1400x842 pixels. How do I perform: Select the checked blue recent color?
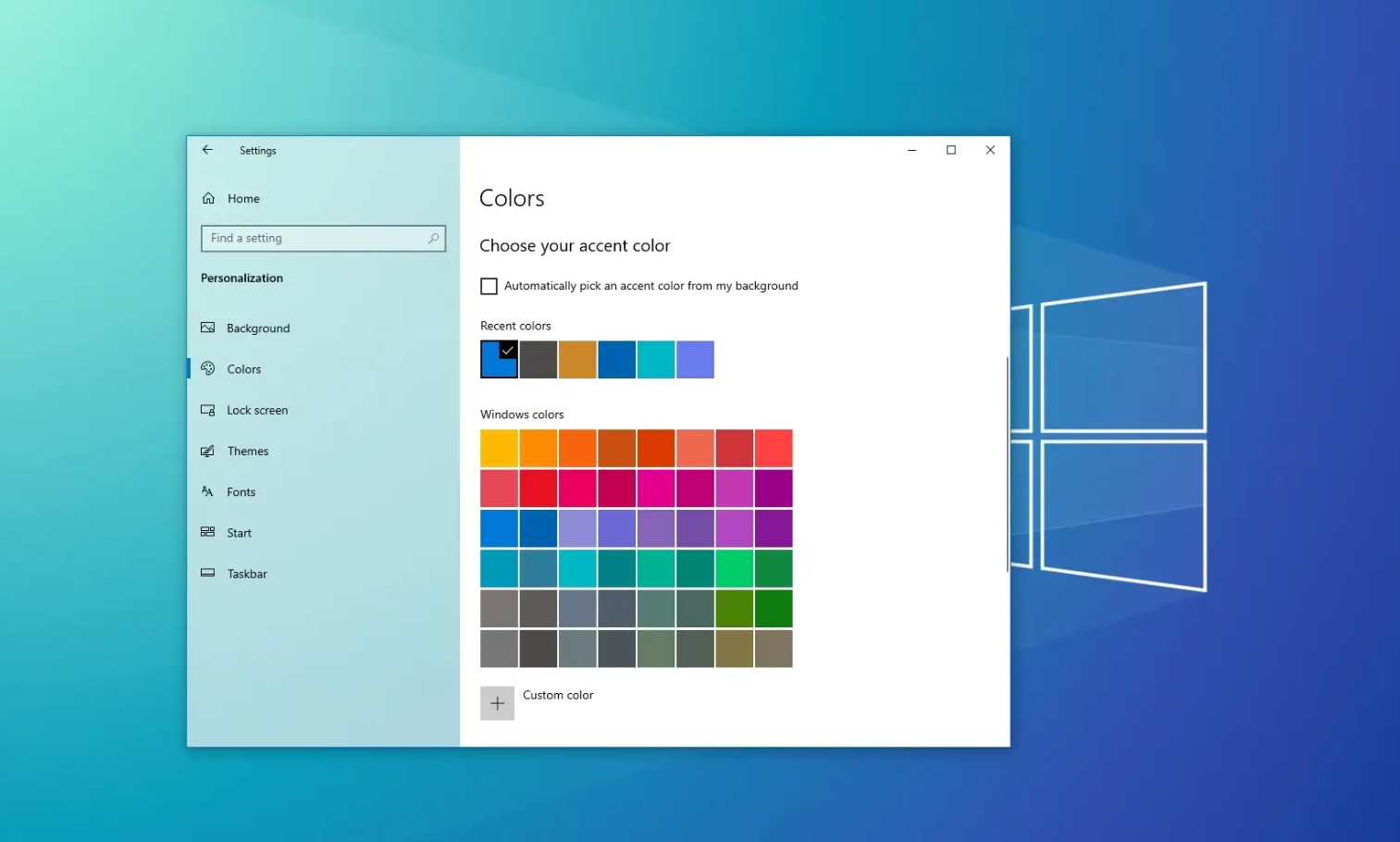[499, 359]
